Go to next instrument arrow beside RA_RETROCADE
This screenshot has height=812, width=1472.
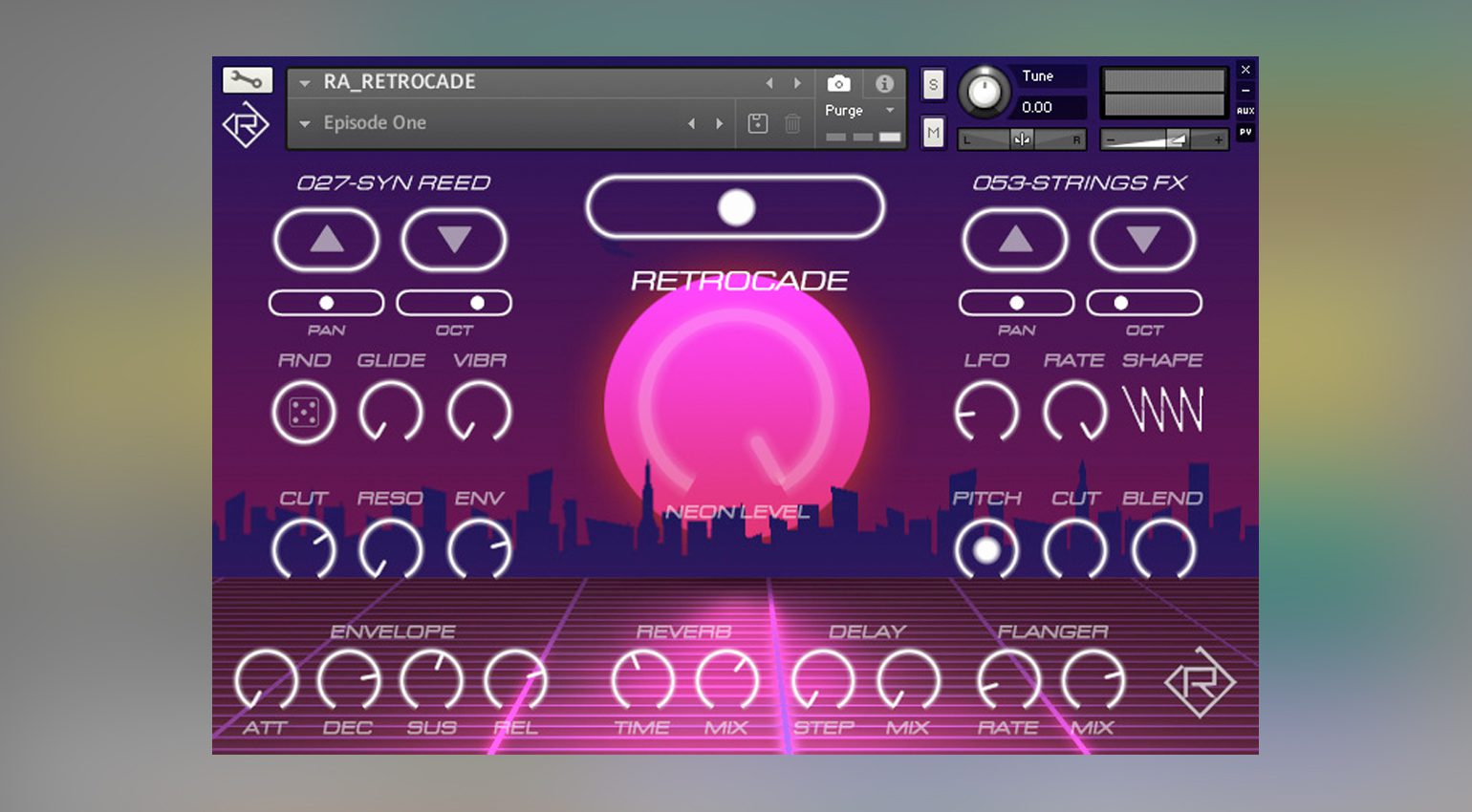[x=797, y=83]
